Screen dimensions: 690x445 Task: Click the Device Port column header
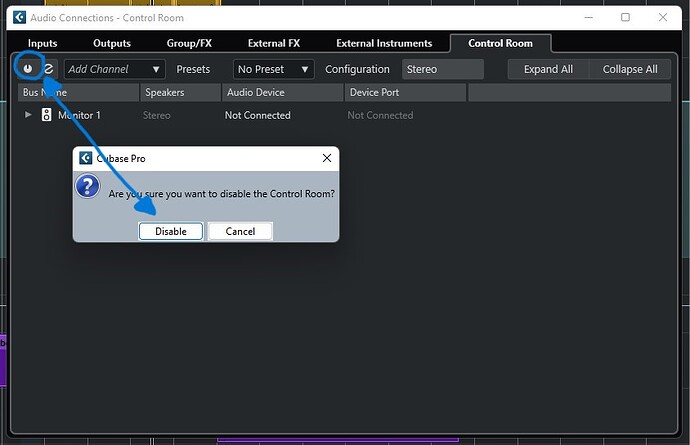405,92
